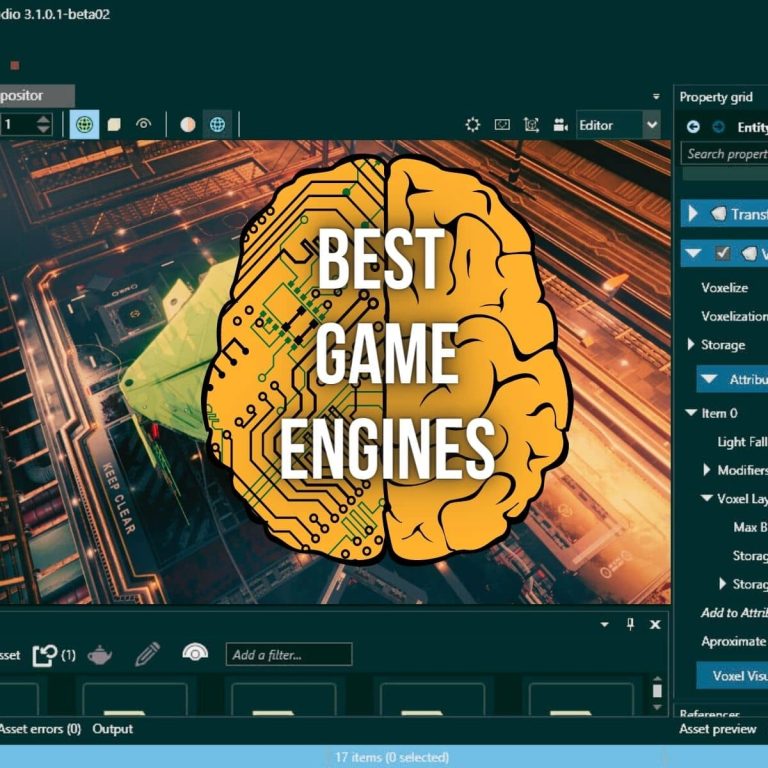
Task: Click the cube icon in scene toolbar
Action: (114, 125)
